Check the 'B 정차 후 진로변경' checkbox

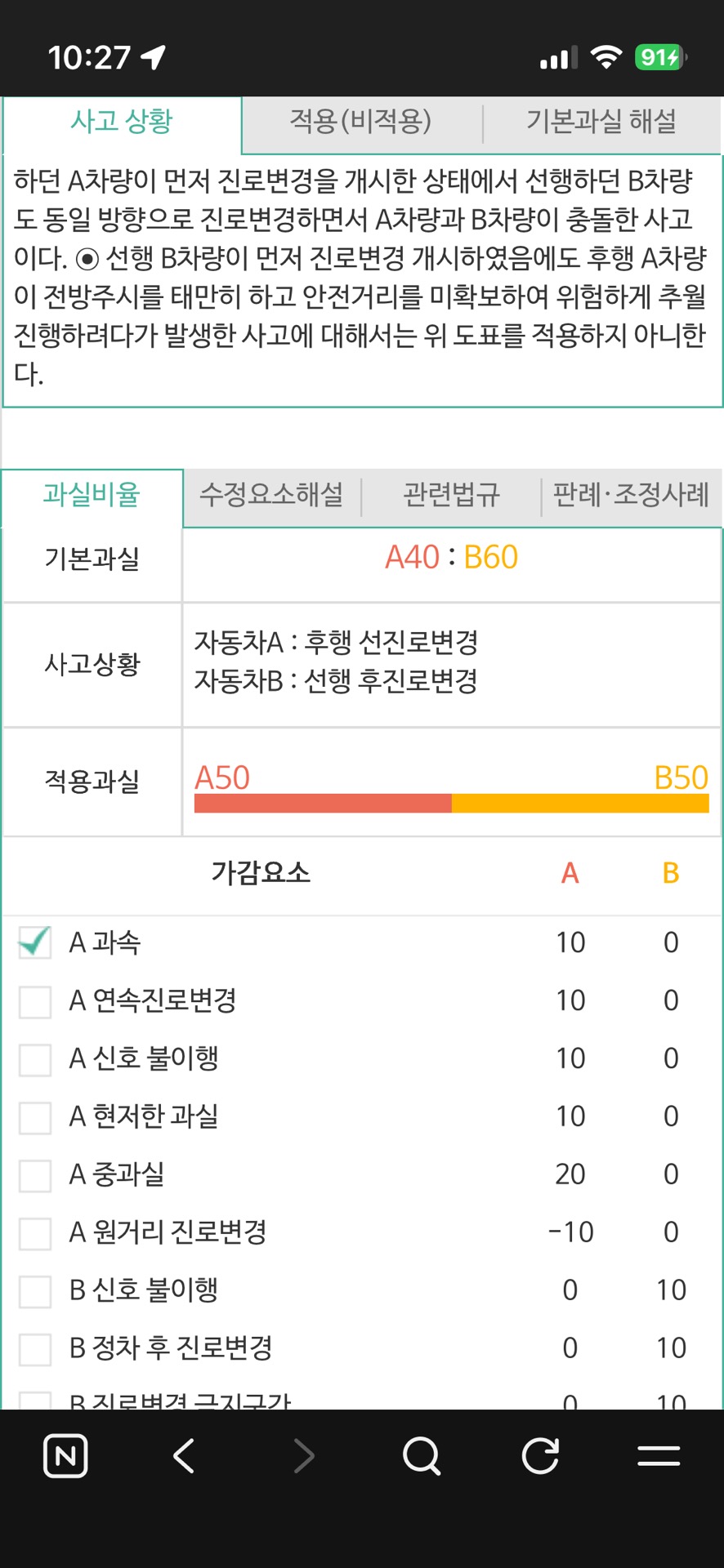tap(35, 1349)
